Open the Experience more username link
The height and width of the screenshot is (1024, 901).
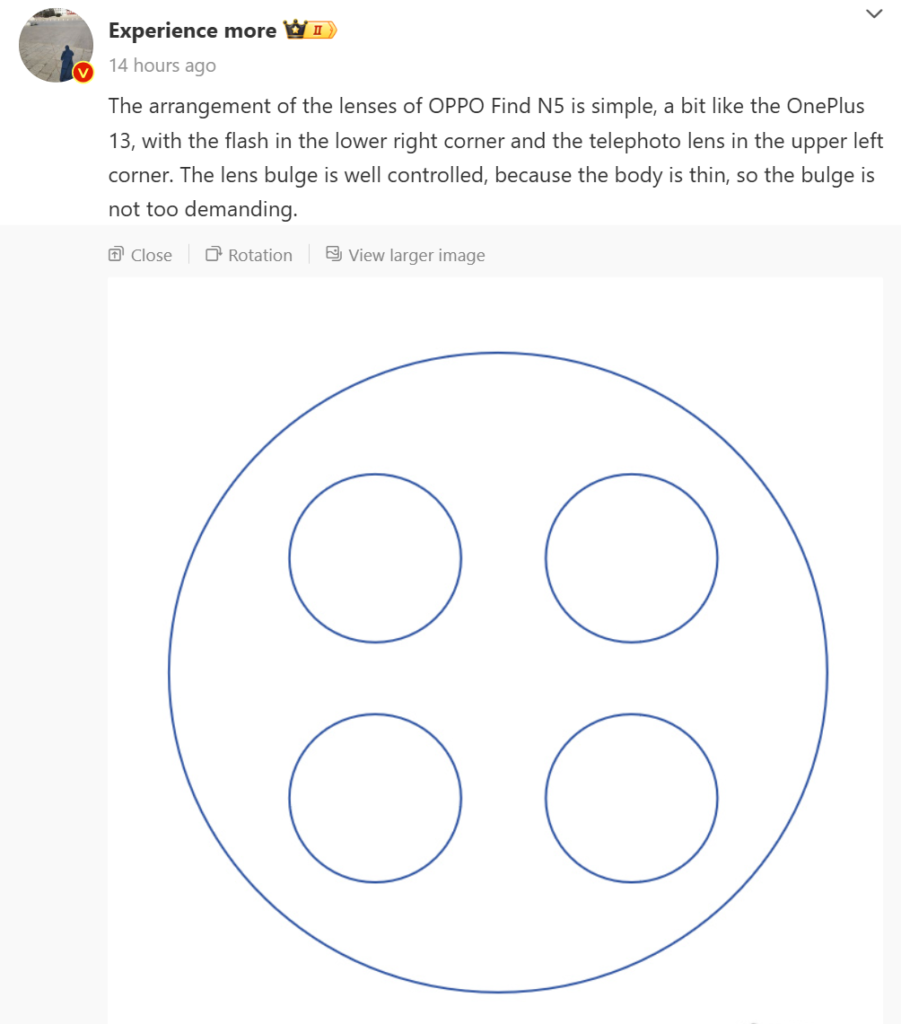(192, 31)
